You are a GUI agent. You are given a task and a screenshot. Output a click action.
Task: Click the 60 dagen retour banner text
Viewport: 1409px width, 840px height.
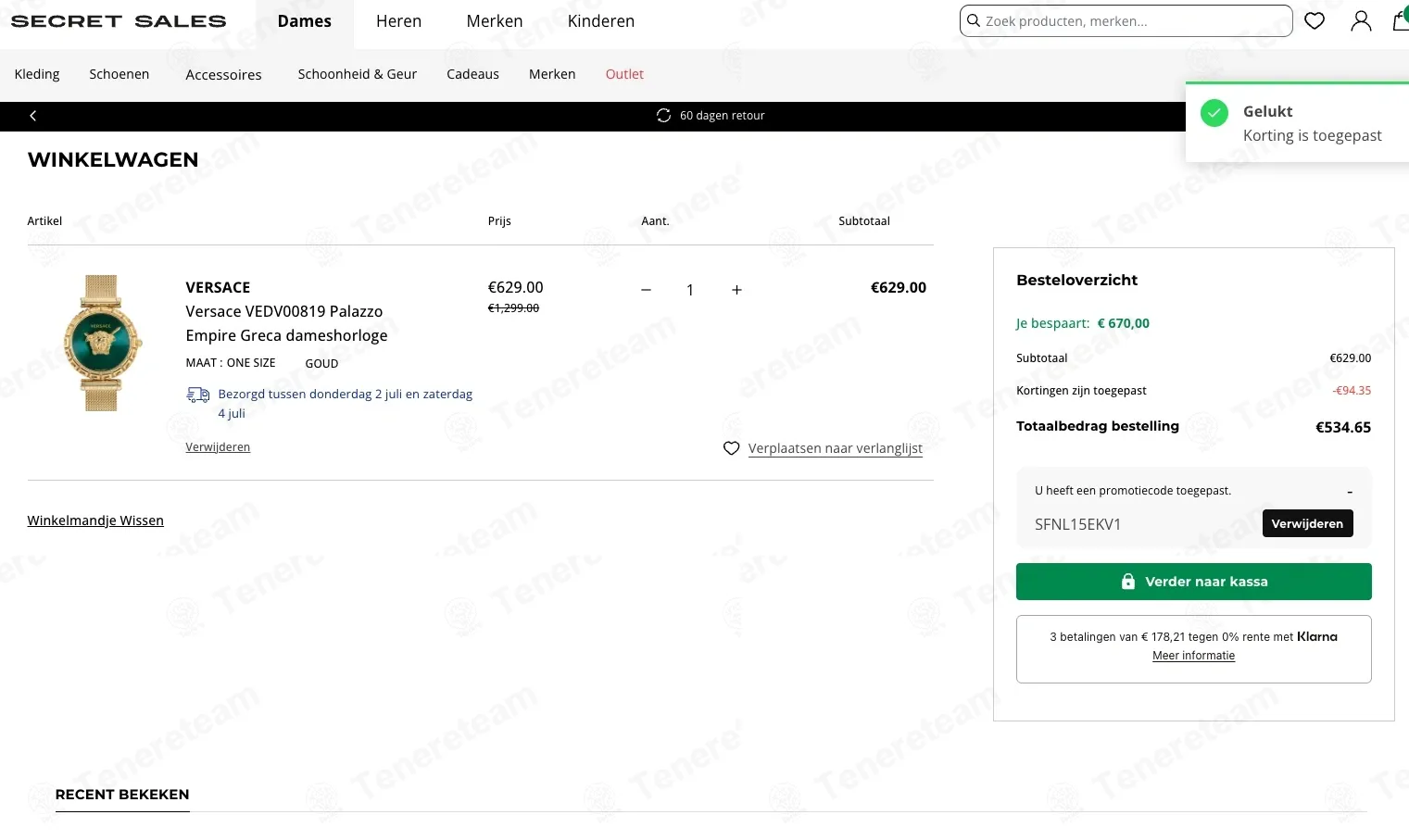click(x=723, y=116)
